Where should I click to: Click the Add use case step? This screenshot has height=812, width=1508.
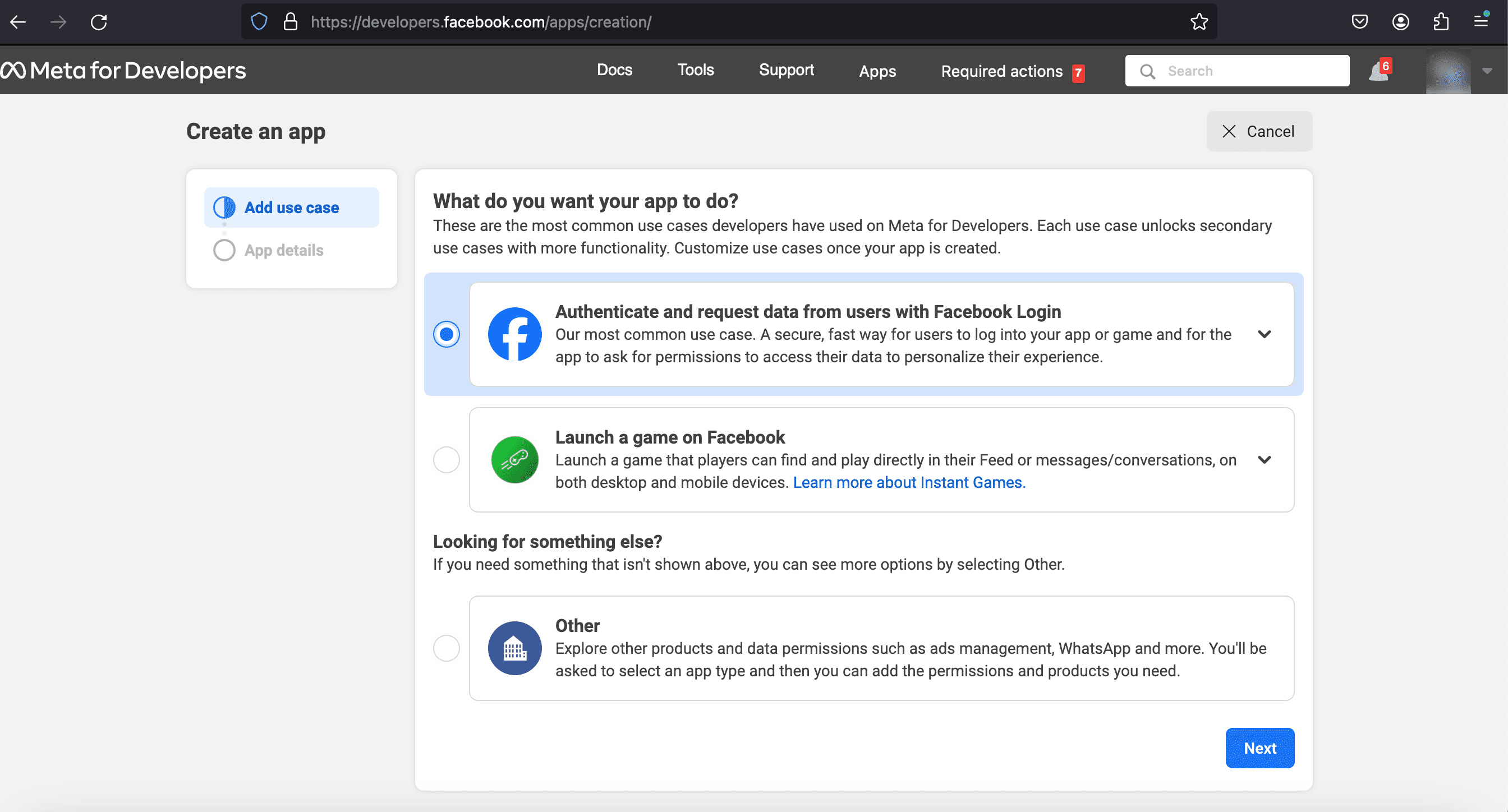(292, 207)
